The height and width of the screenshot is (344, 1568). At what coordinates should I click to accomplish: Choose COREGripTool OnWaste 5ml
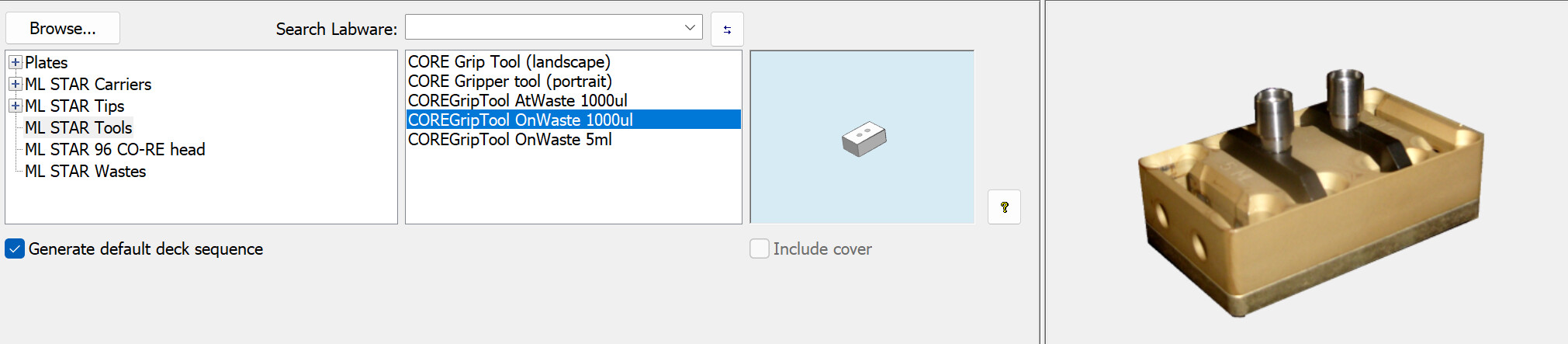pos(510,139)
